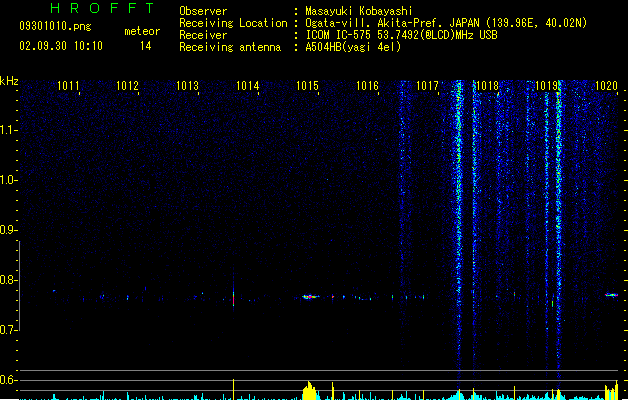Image resolution: width=629 pixels, height=400 pixels.
Task: Click the meteor echo beneath the 1020 marker
Action: click(x=611, y=295)
